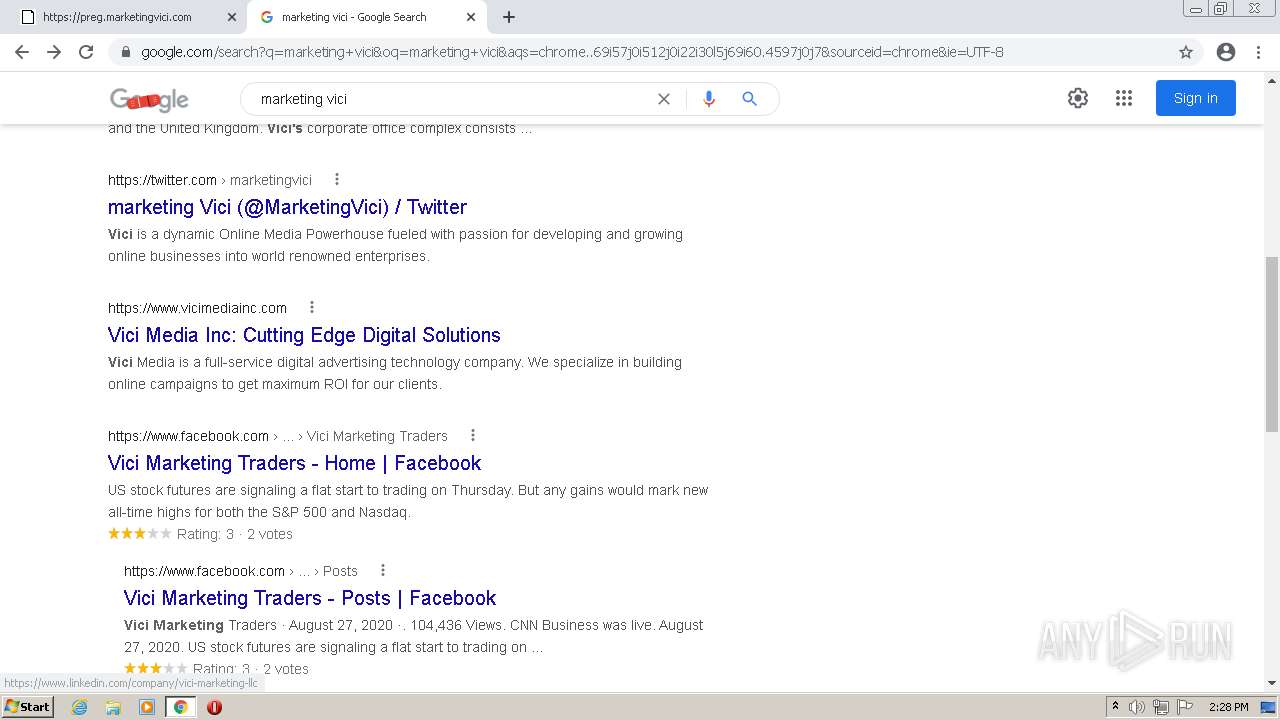Screen dimensions: 1280x720
Task: View site security info via lock icon
Action: tap(126, 52)
